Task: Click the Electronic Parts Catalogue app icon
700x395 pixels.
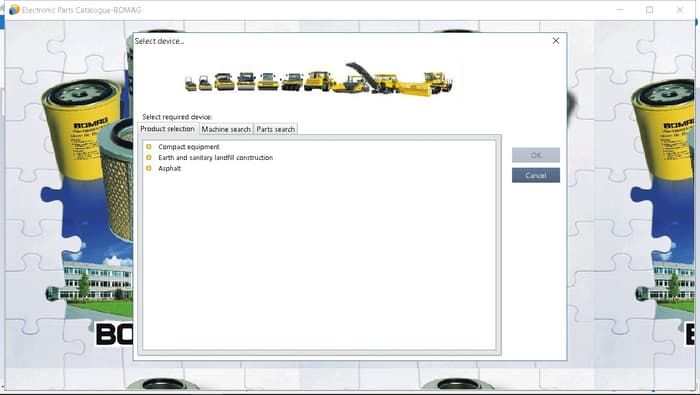Action: tap(14, 10)
